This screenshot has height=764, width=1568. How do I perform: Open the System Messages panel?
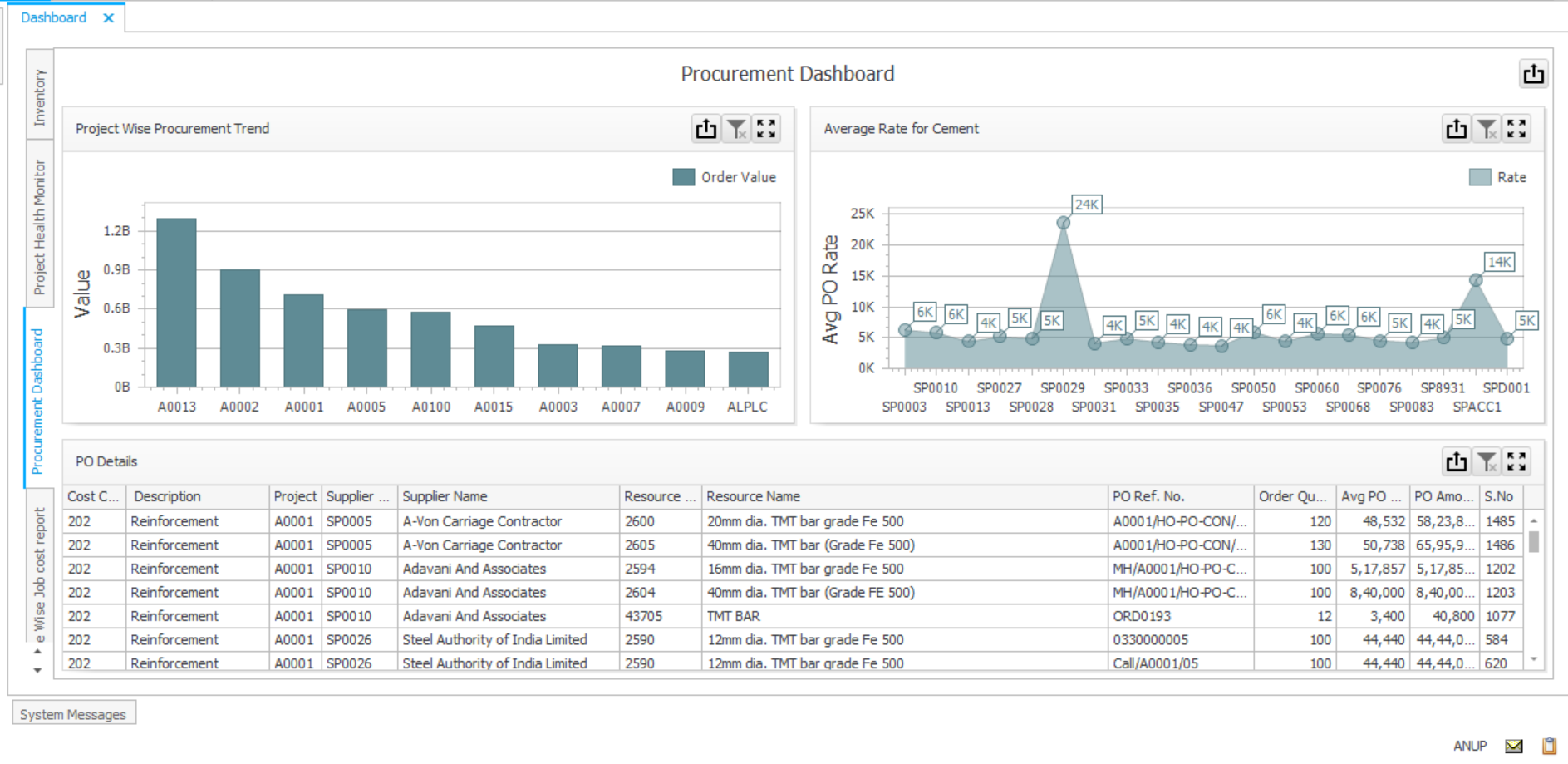(74, 713)
